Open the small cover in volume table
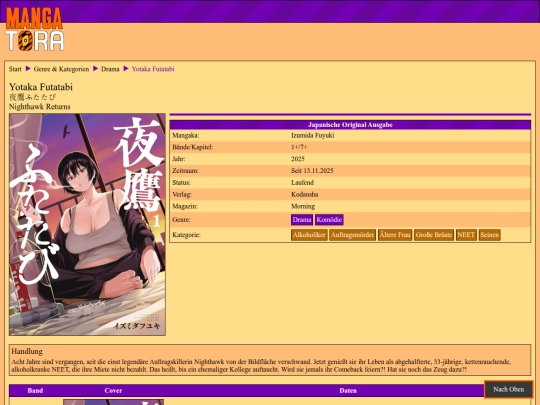 pyautogui.click(x=113, y=402)
